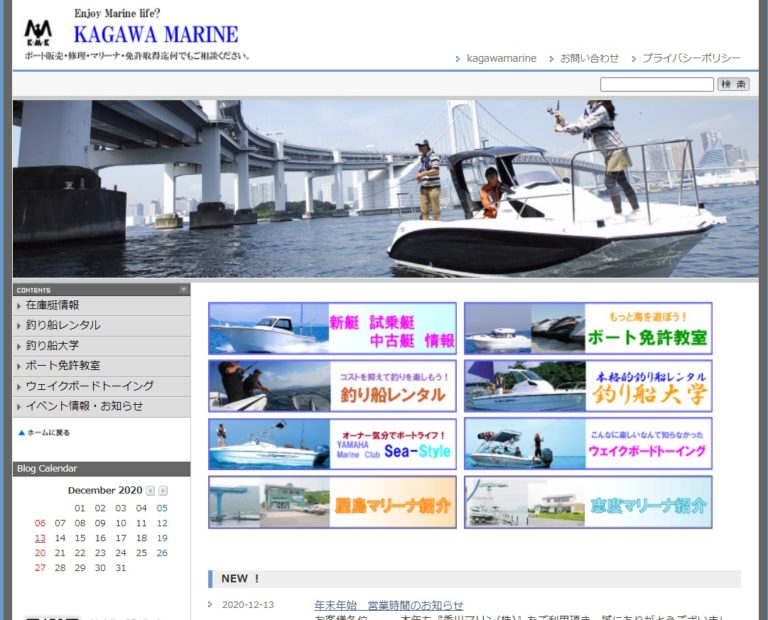
Task: Open イベント情報・お知らせ menu item
Action: [101, 406]
